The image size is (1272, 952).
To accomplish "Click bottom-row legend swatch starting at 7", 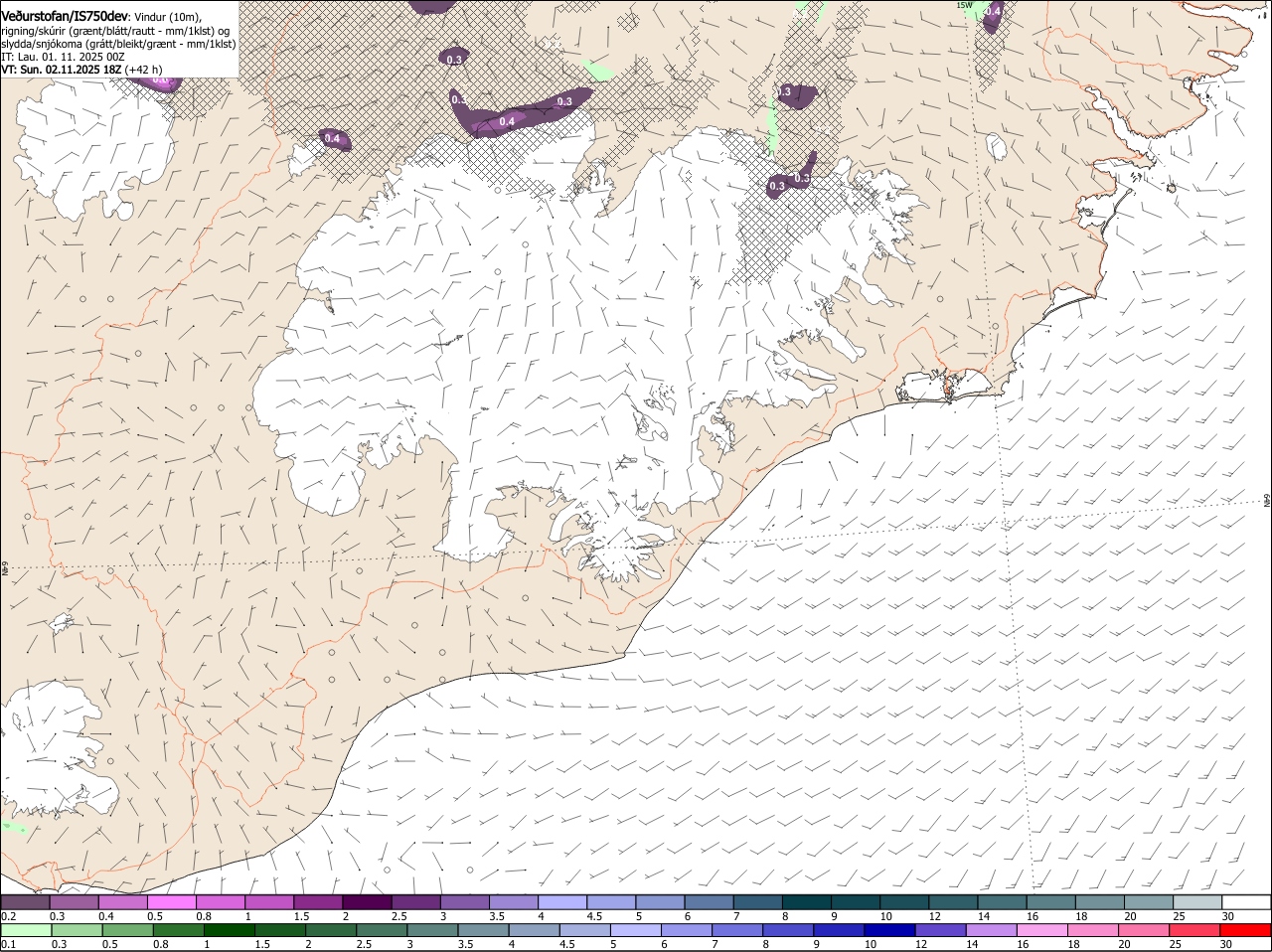I will click(x=736, y=930).
